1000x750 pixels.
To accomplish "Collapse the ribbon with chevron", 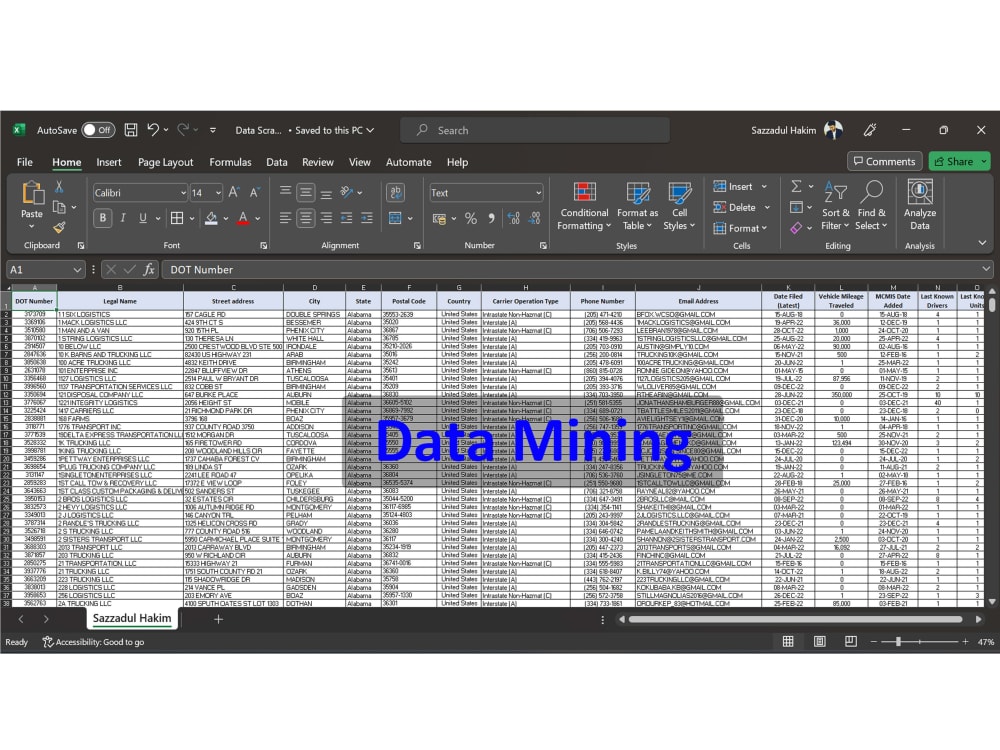I will click(x=982, y=243).
